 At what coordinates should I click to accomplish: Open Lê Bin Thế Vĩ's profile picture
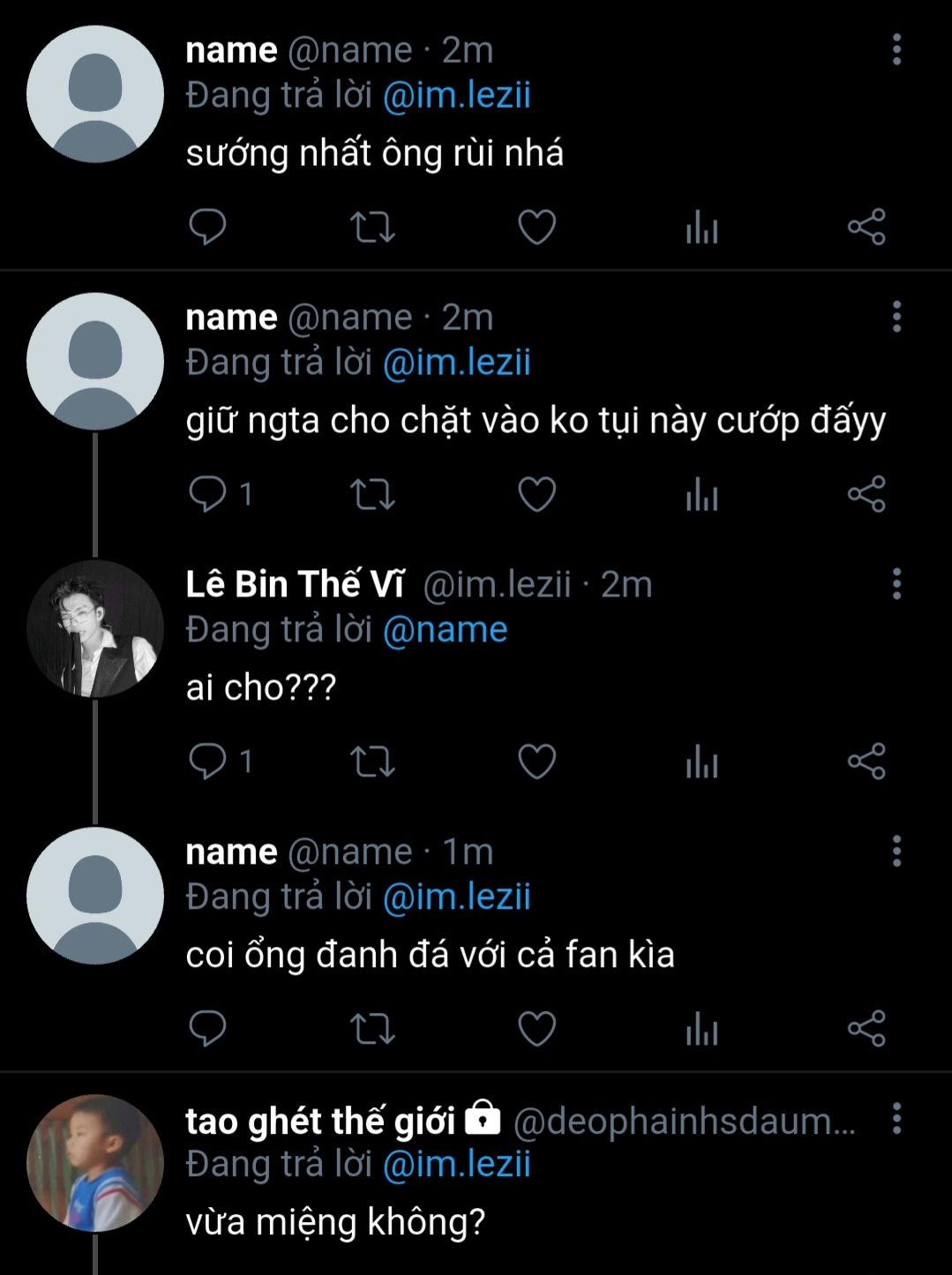[x=95, y=629]
